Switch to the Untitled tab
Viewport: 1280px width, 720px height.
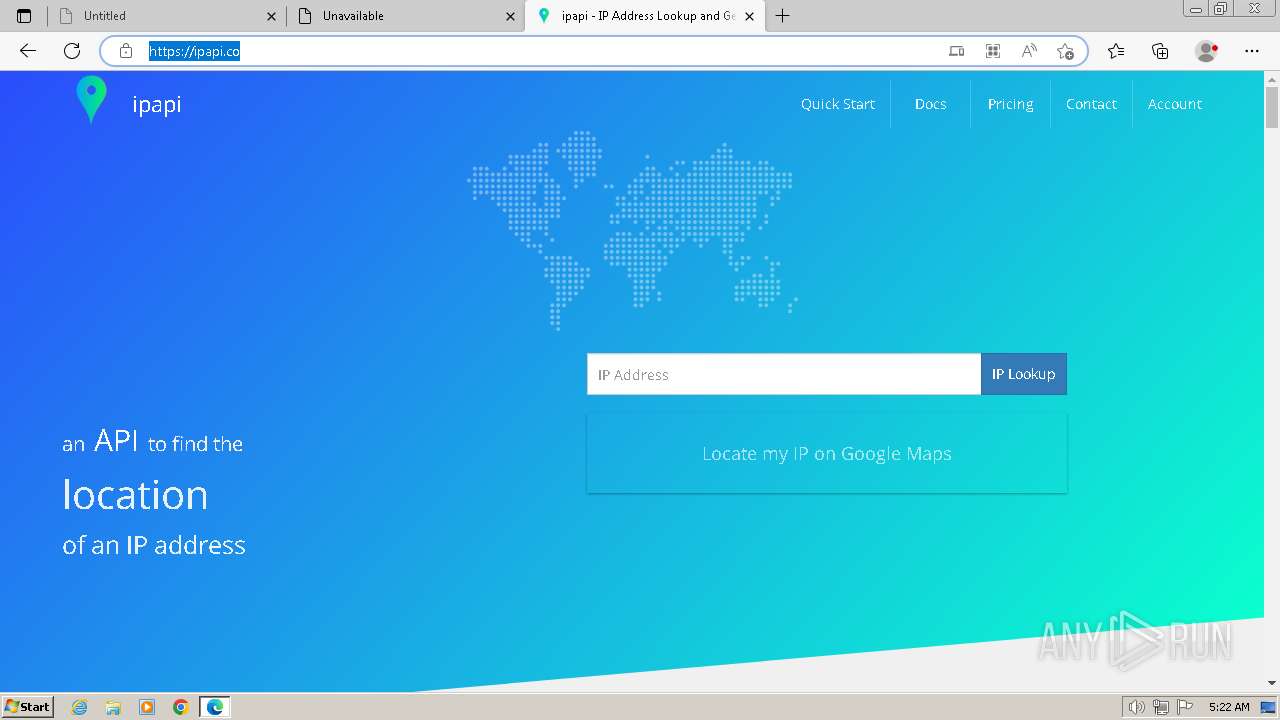tap(165, 16)
